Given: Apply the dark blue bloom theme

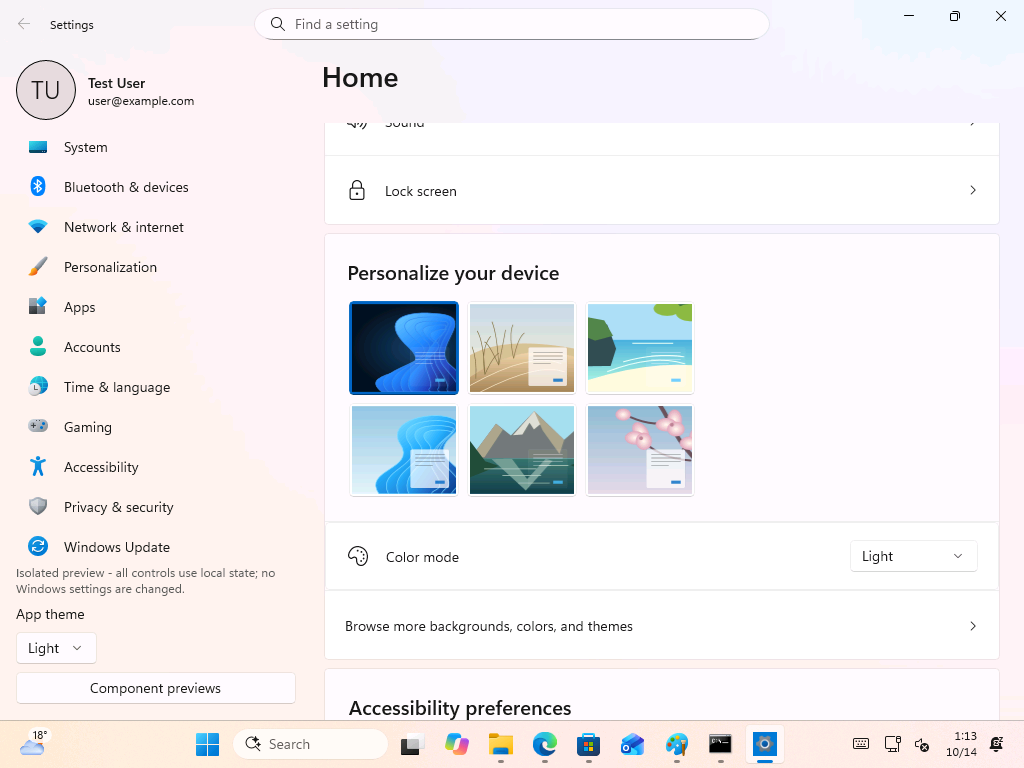Looking at the screenshot, I should point(404,348).
